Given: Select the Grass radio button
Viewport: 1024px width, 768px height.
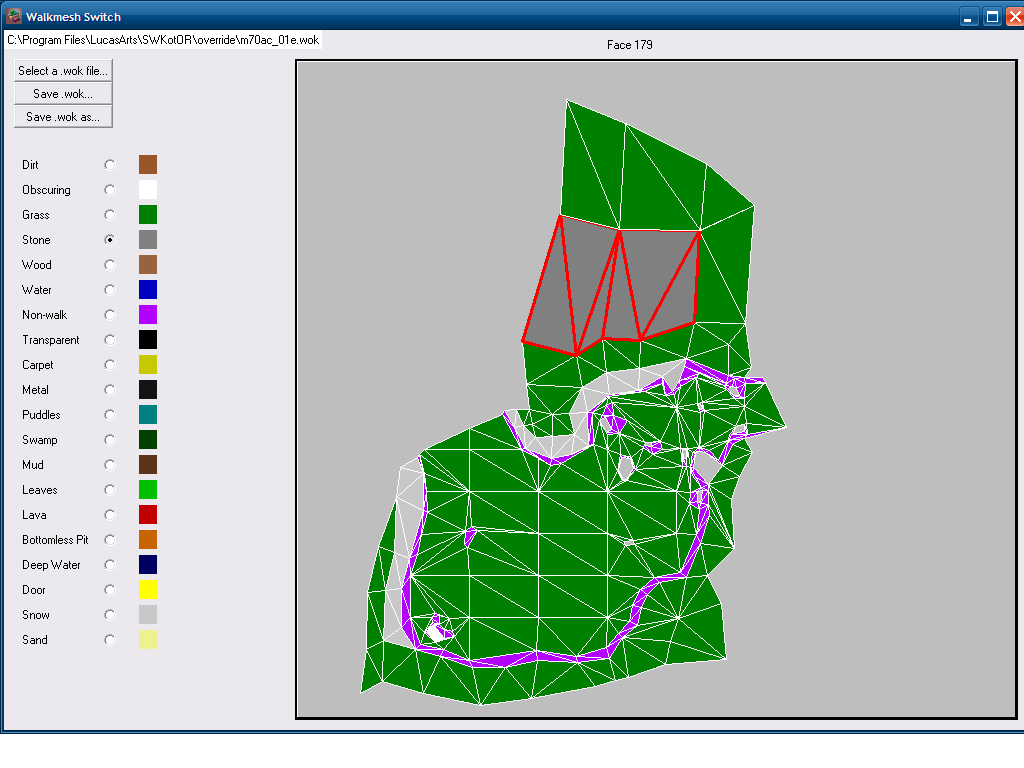Looking at the screenshot, I should (x=110, y=215).
